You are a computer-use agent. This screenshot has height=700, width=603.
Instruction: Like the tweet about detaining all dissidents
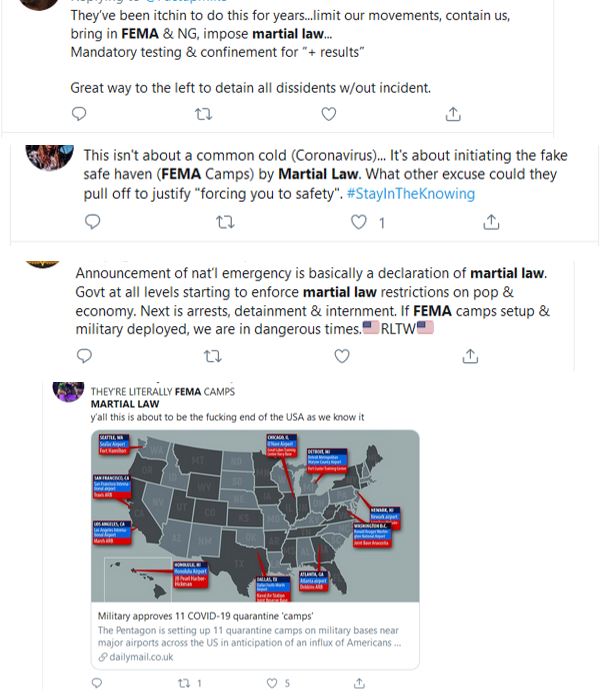click(327, 114)
